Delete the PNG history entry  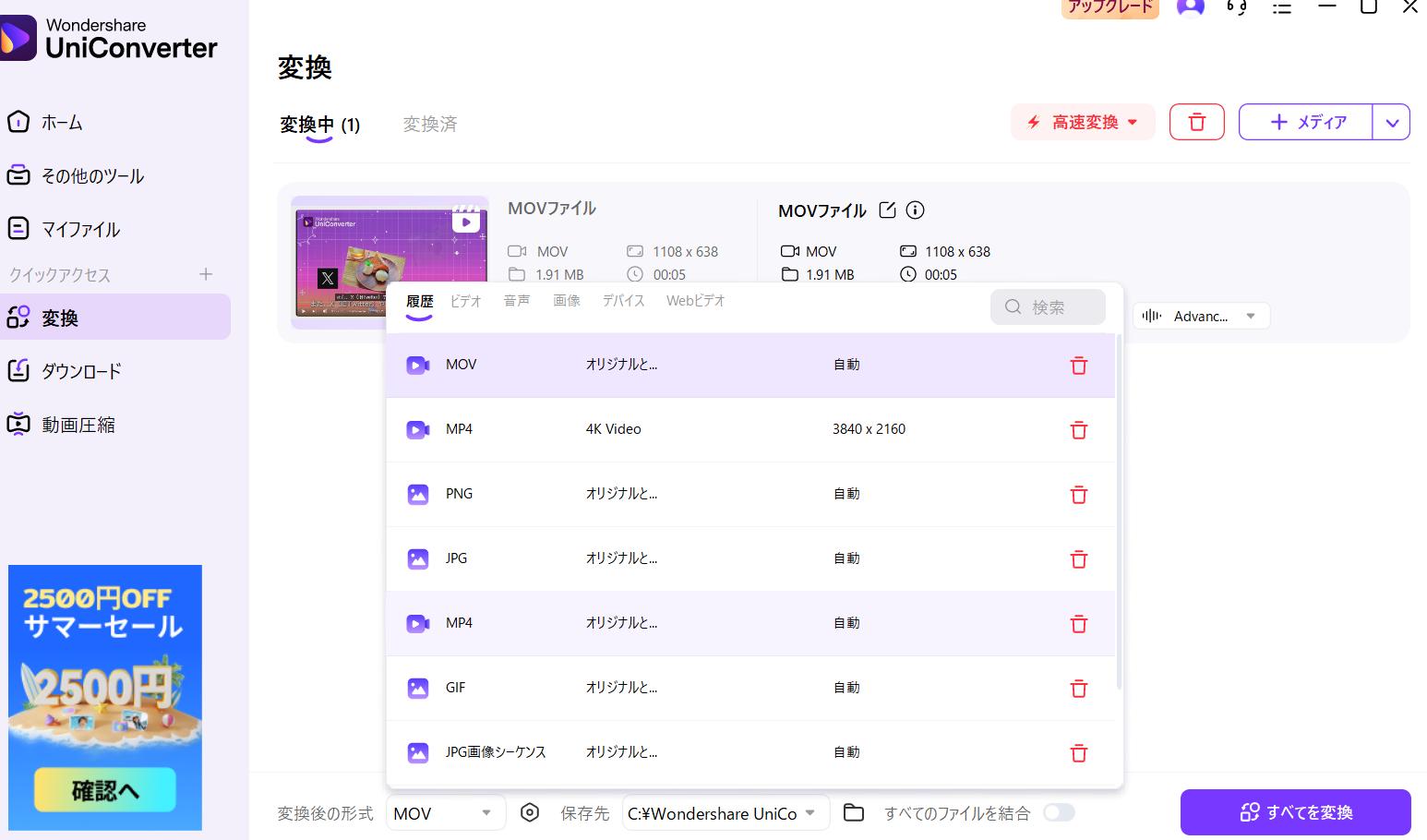tap(1078, 495)
